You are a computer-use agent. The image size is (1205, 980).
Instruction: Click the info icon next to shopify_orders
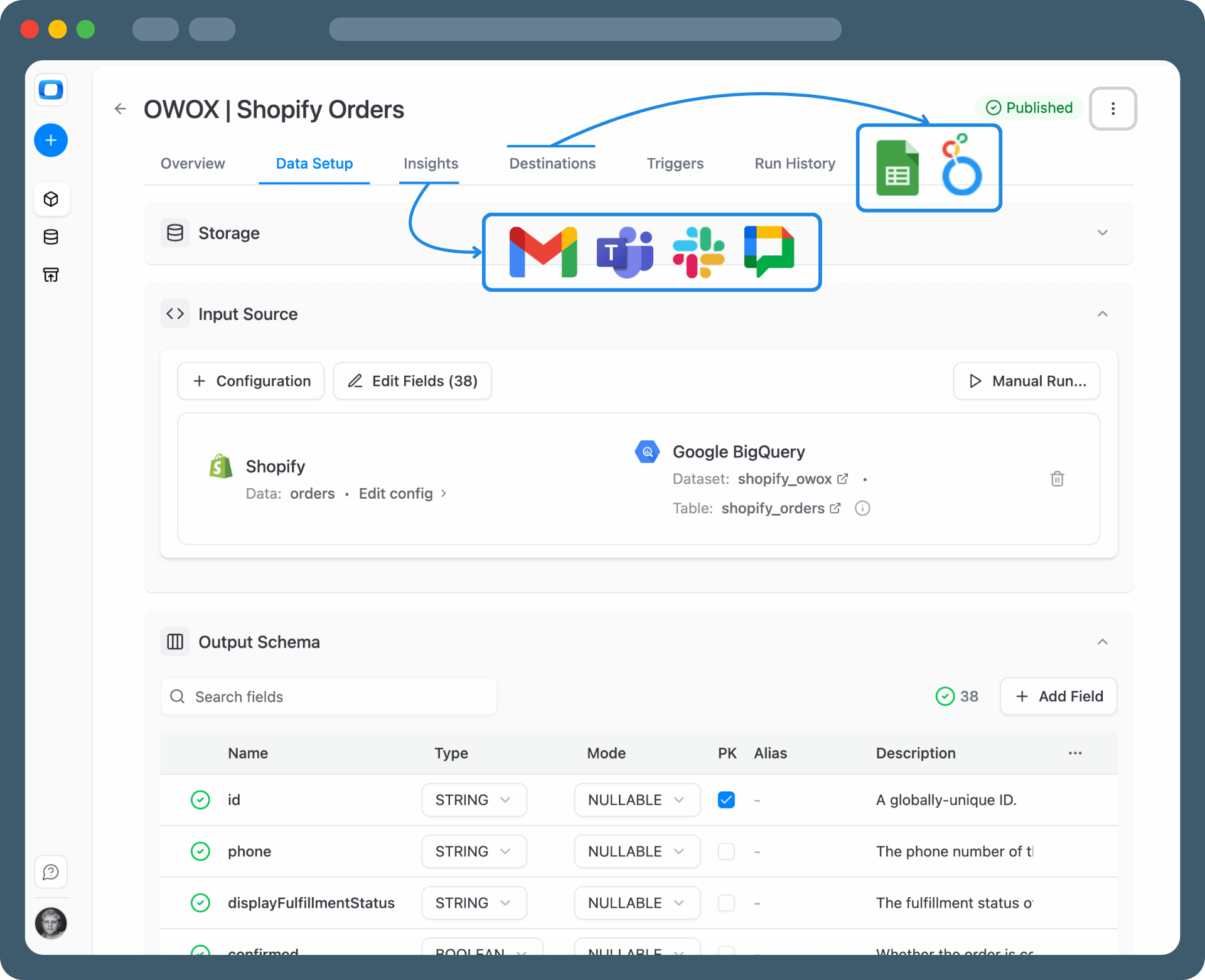(x=862, y=508)
